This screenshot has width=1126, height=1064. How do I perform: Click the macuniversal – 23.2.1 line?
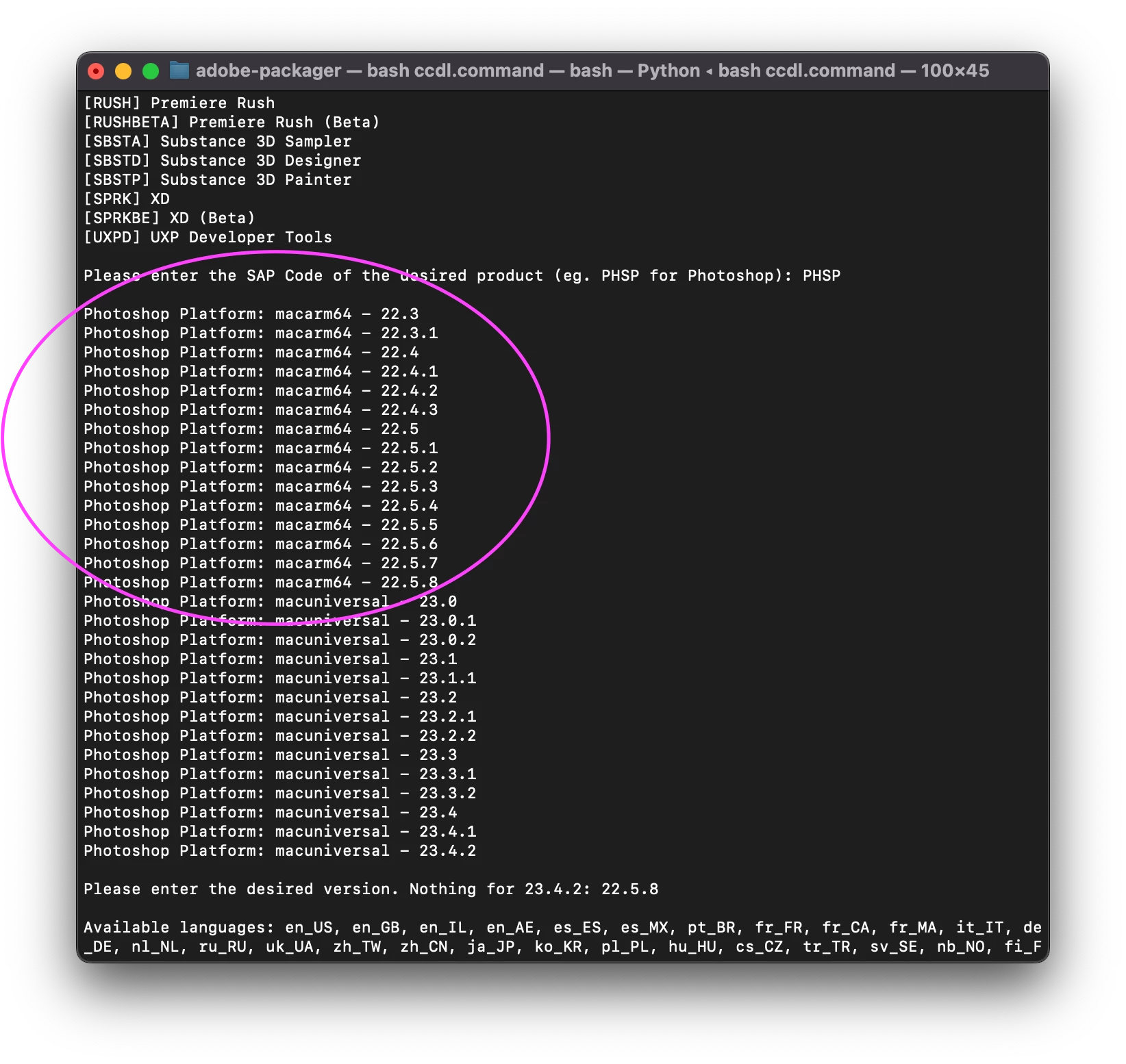[x=280, y=717]
